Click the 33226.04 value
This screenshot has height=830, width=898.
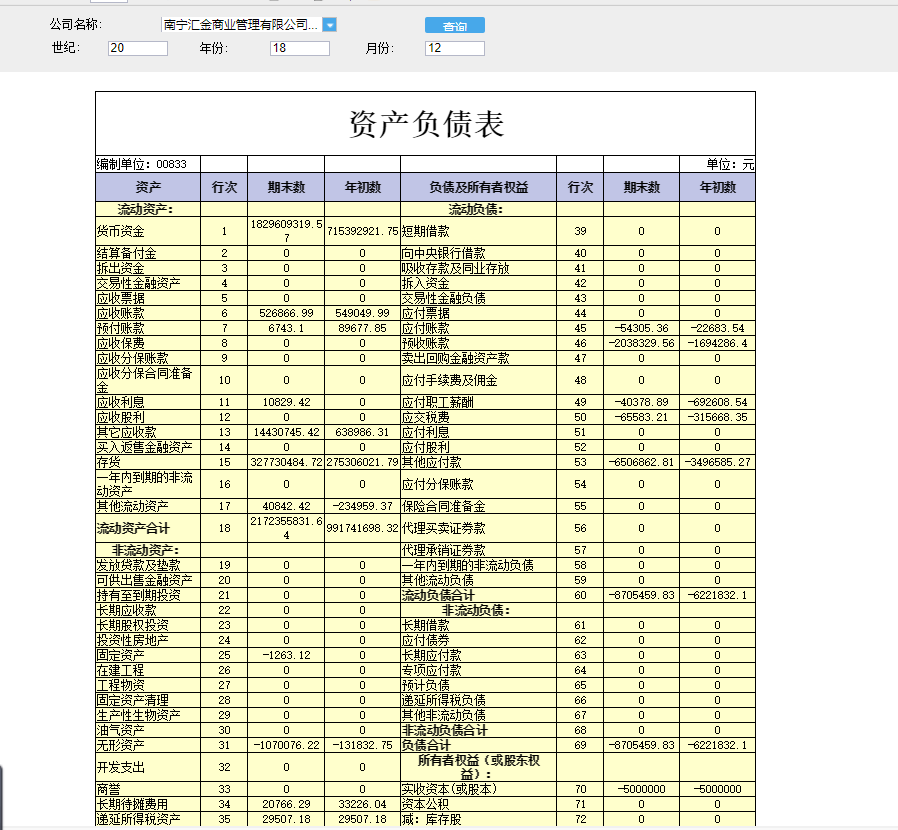tap(363, 804)
